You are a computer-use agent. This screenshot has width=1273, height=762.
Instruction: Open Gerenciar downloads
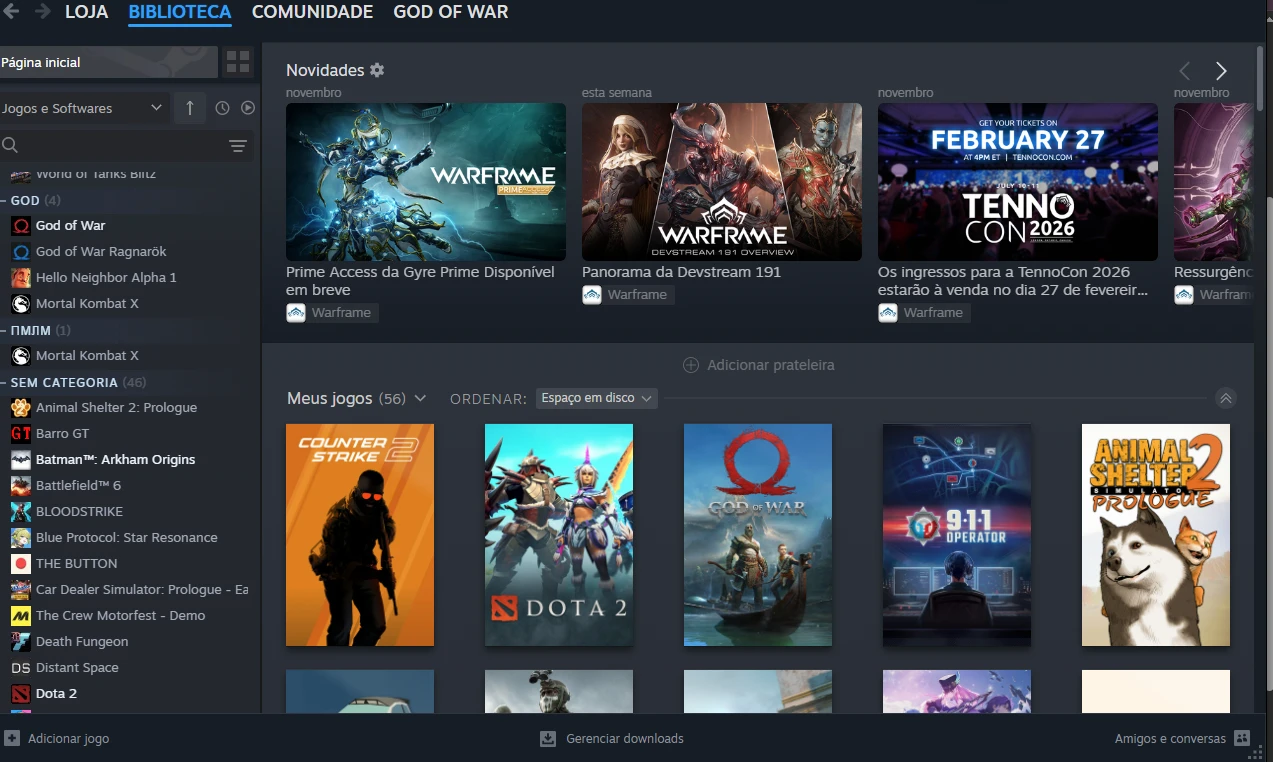[612, 739]
